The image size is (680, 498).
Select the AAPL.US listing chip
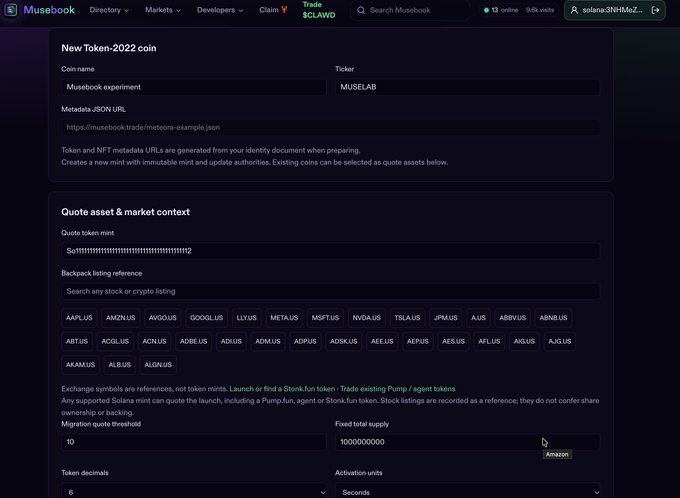(79, 318)
